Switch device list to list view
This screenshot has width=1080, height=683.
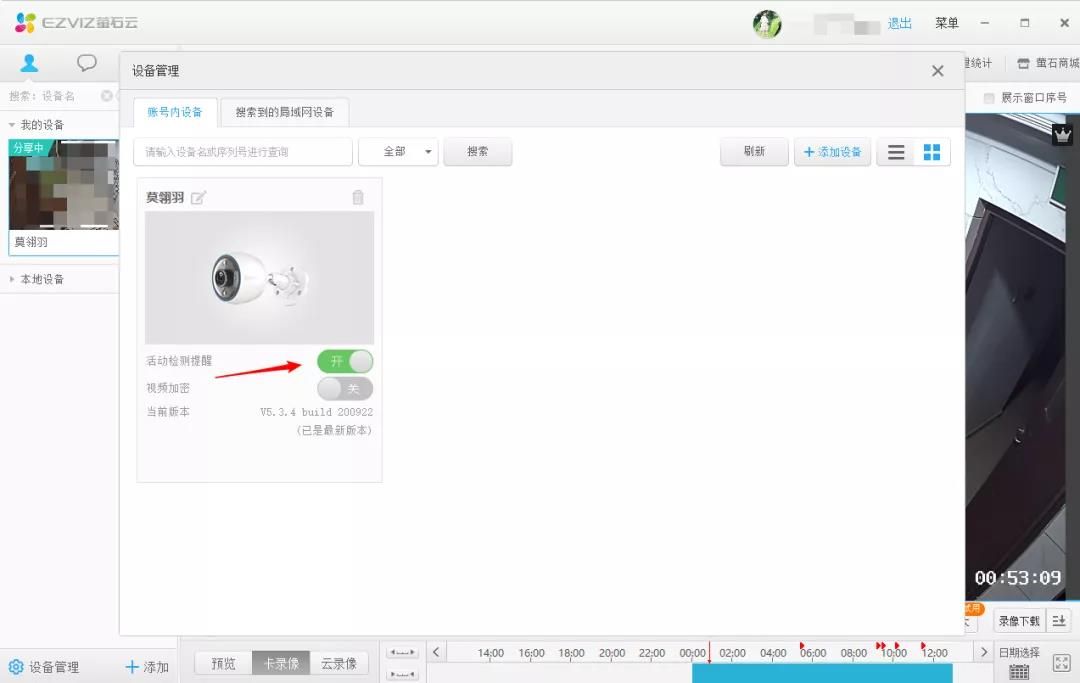pos(896,152)
